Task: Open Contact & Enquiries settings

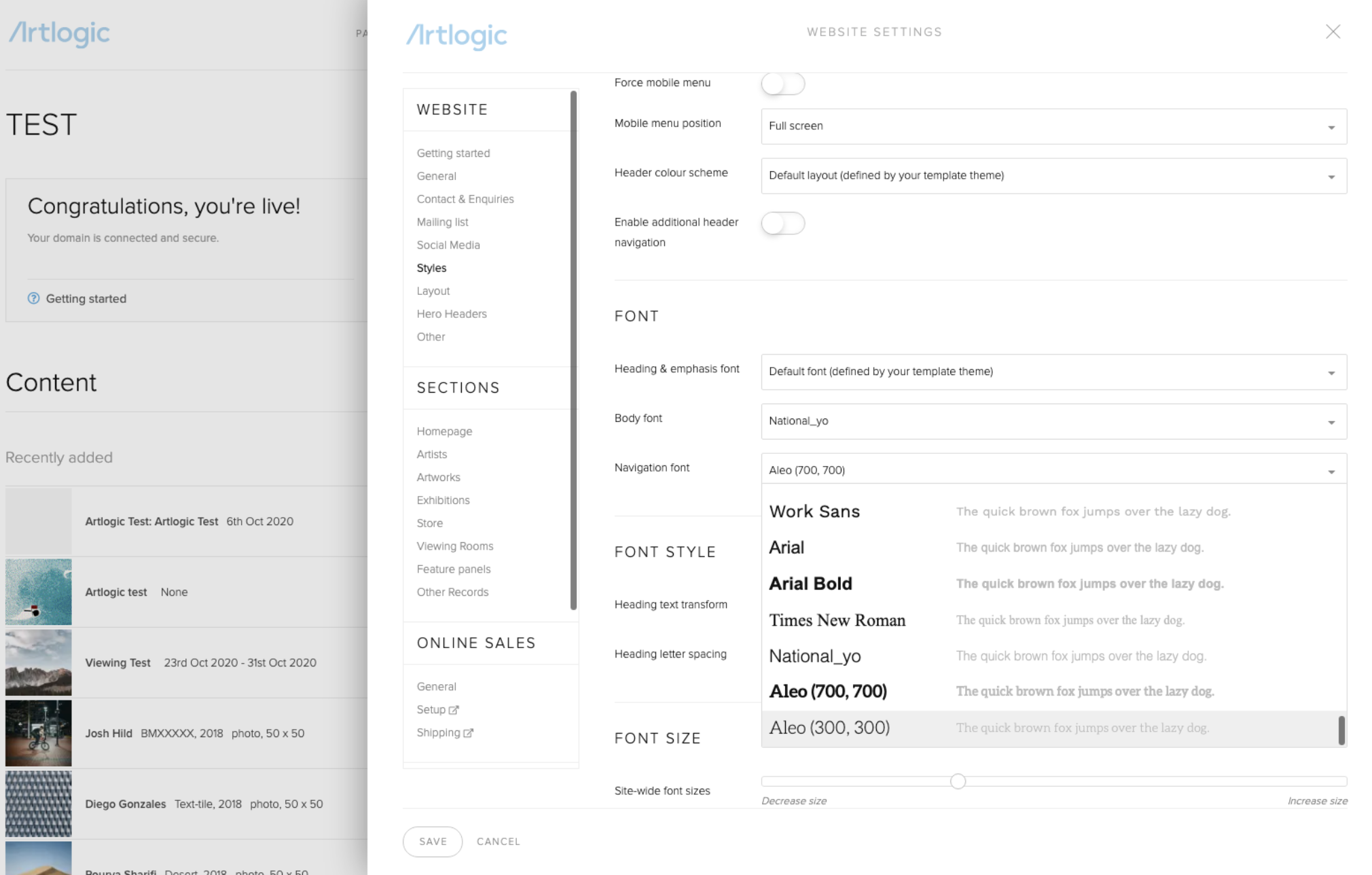Action: (x=465, y=199)
